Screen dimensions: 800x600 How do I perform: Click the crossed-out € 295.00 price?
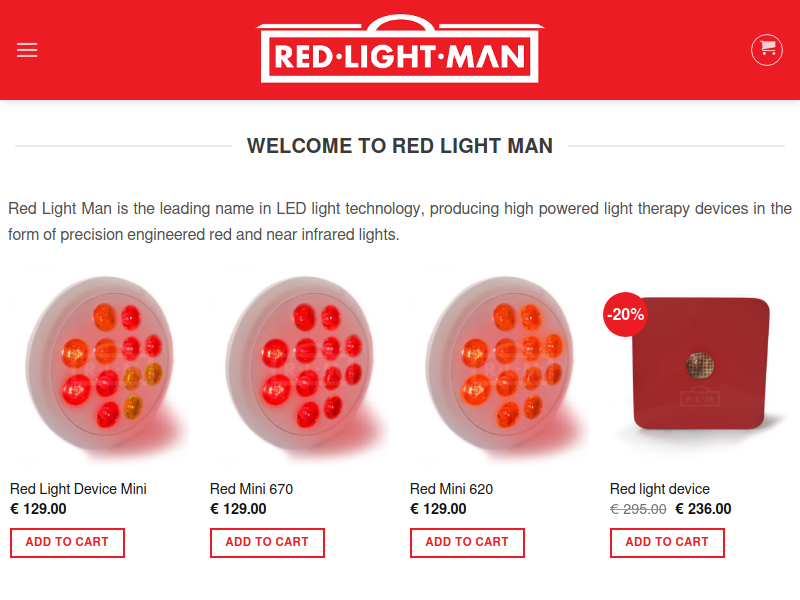click(x=638, y=509)
